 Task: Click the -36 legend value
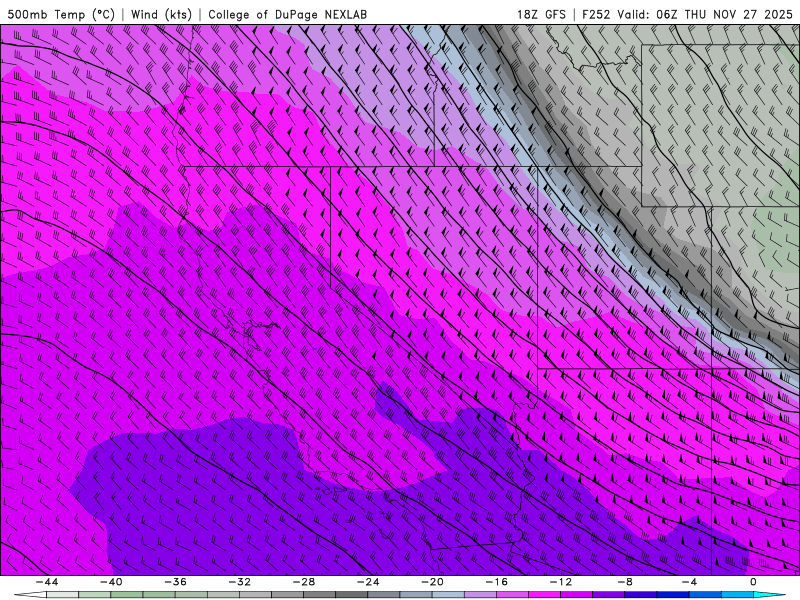[175, 582]
